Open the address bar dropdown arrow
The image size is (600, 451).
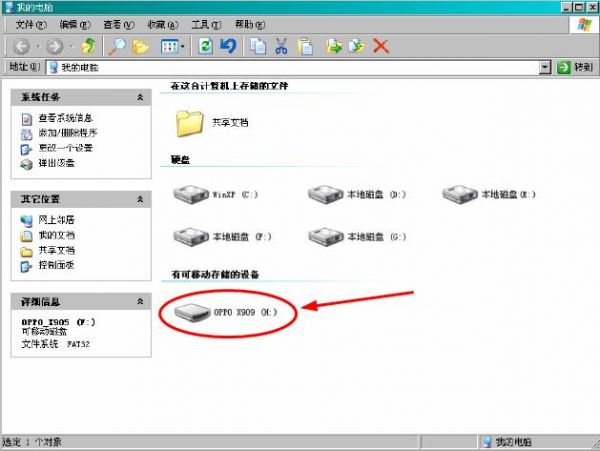[x=545, y=67]
